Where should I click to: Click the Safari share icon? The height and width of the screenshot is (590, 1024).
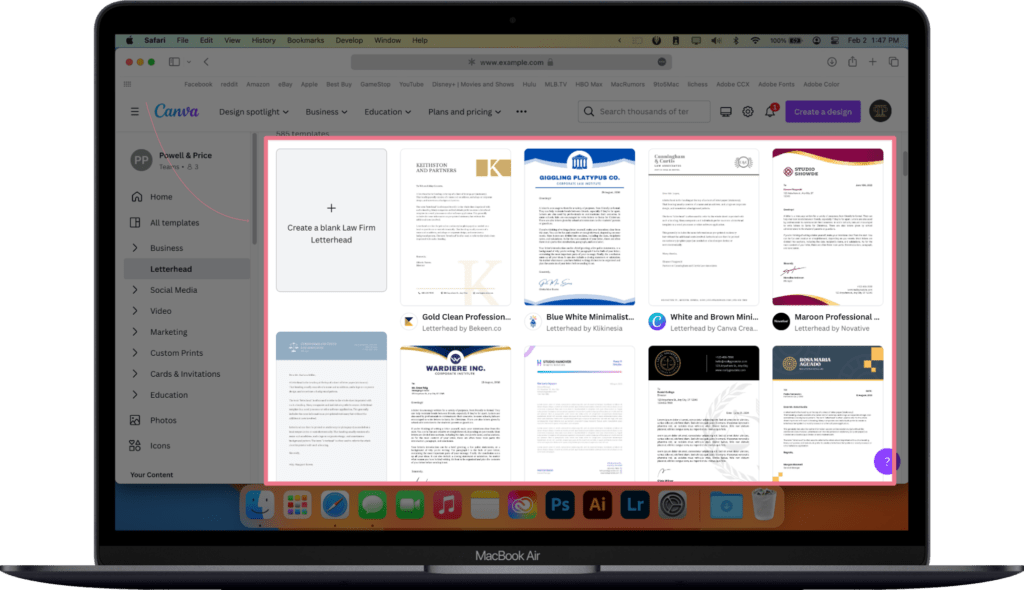click(852, 61)
